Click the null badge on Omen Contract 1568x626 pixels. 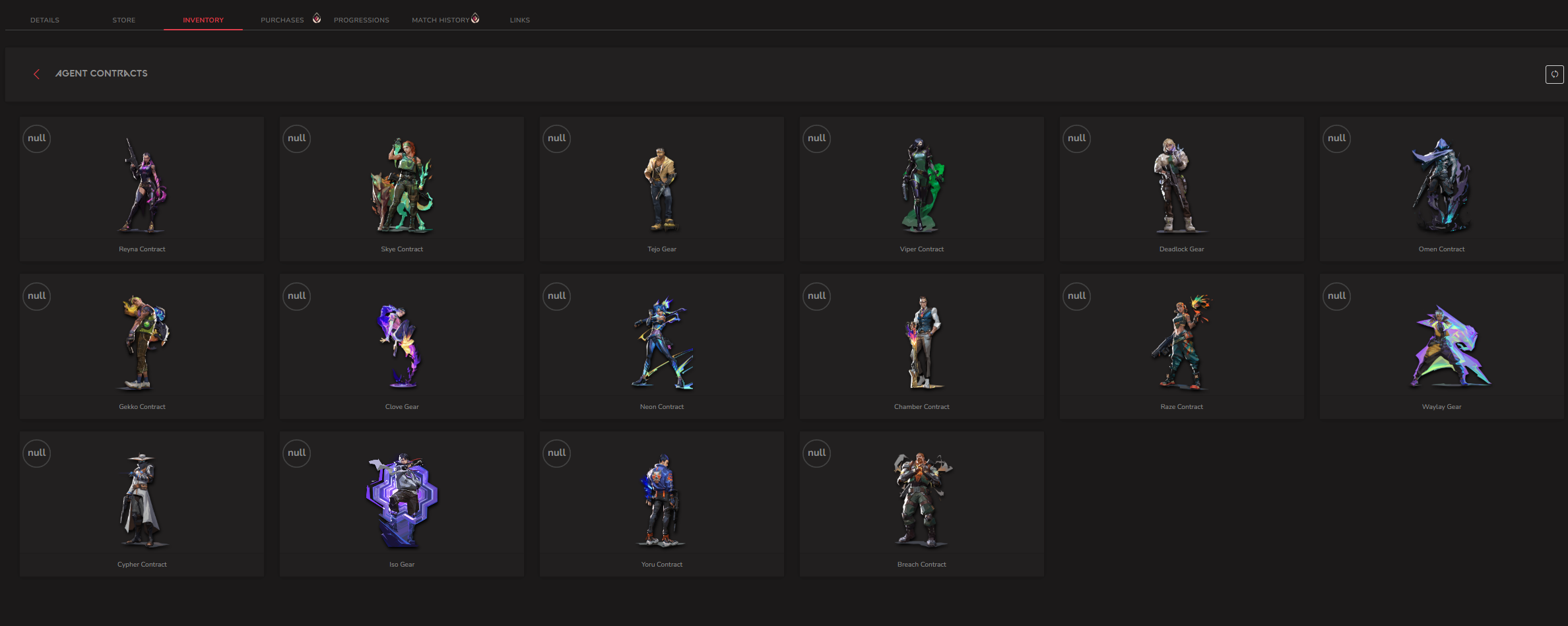pos(1337,139)
